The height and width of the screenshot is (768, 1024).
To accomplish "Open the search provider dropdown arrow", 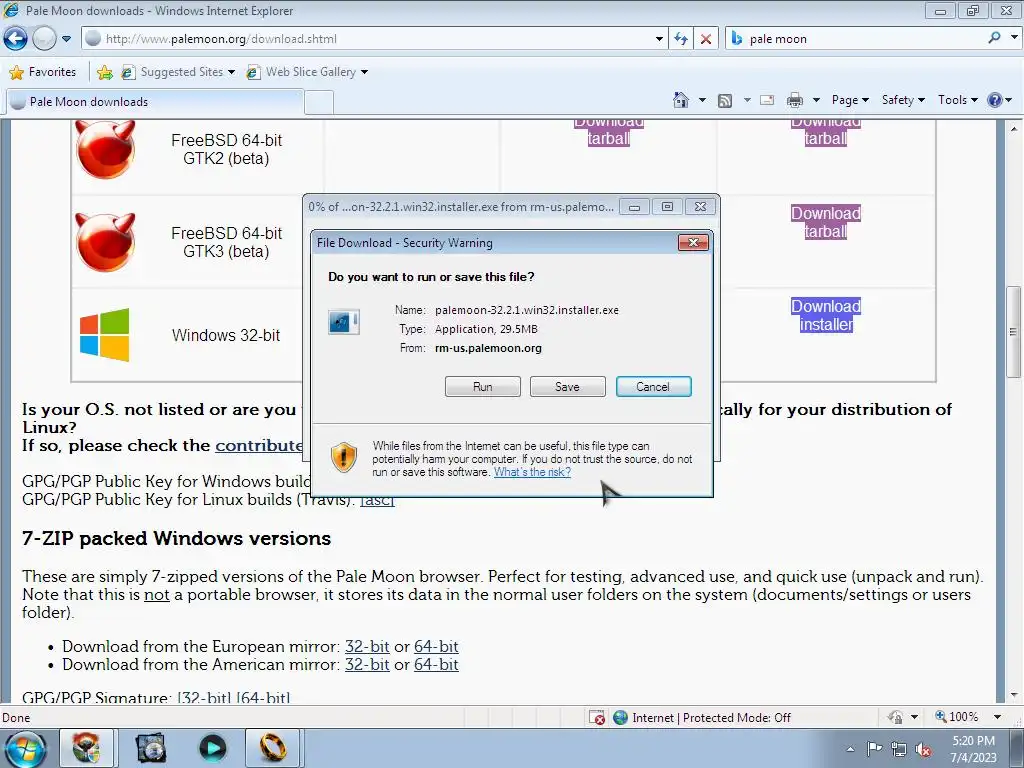I will (x=1014, y=38).
